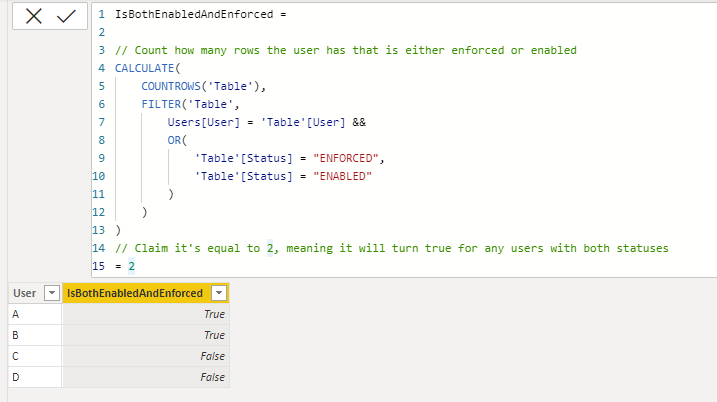This screenshot has height=402, width=717.
Task: Click the user B cell
Action: pyautogui.click(x=35, y=335)
